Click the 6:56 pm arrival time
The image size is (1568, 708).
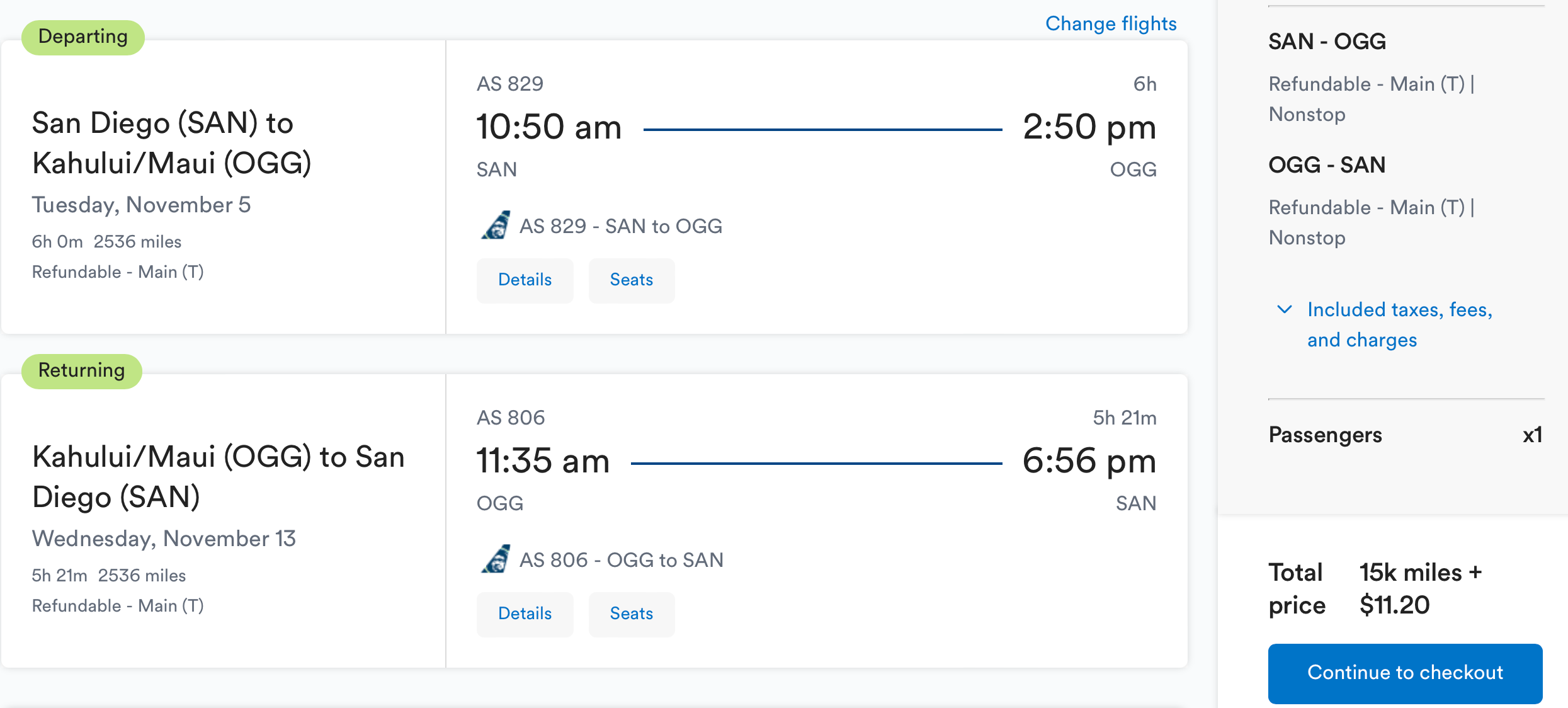(x=1089, y=461)
